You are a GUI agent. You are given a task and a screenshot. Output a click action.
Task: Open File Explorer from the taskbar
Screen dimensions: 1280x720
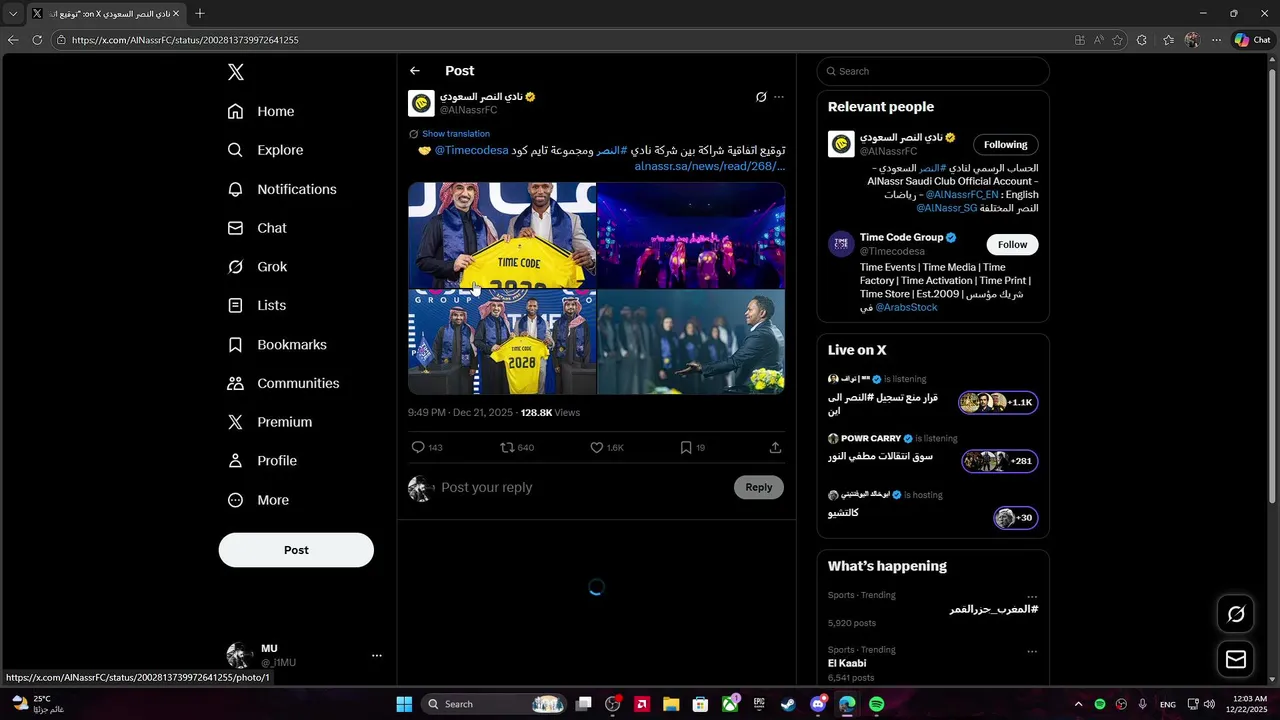pos(671,704)
